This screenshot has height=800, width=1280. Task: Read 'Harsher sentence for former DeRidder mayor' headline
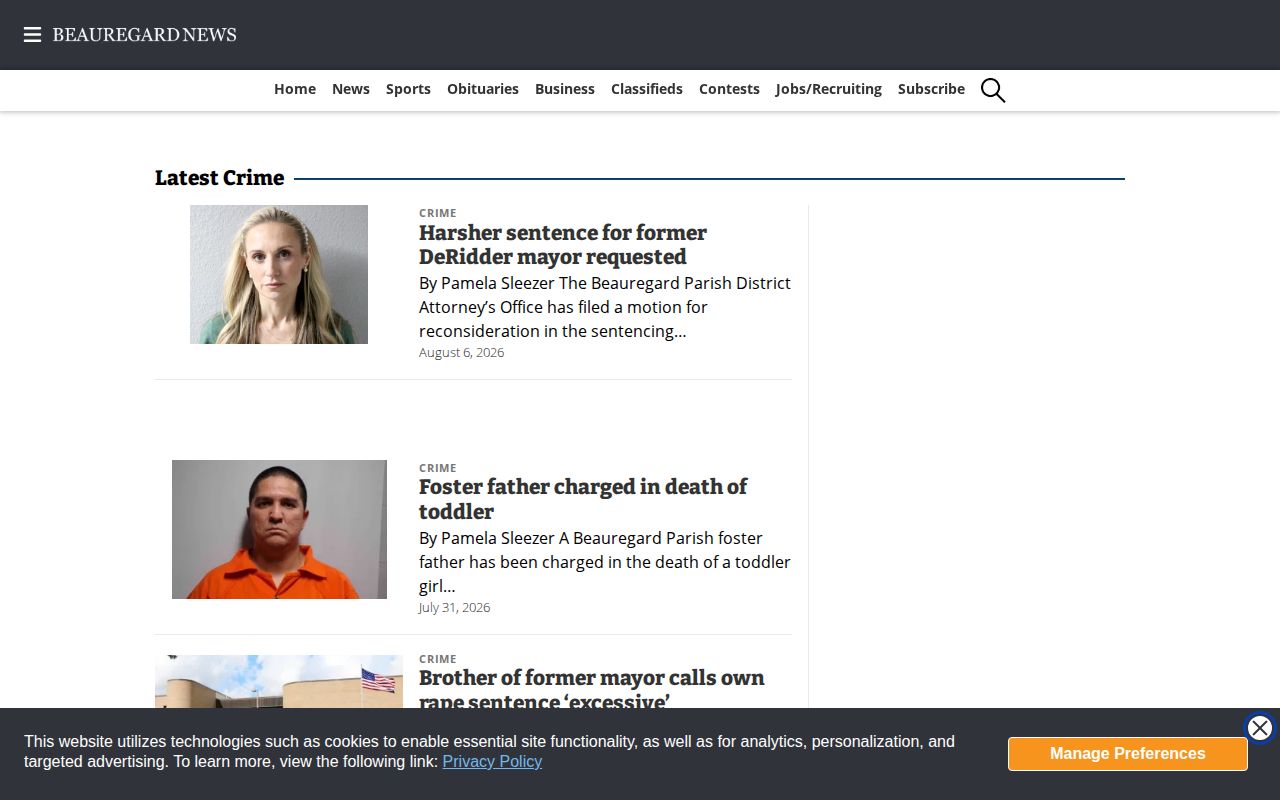coord(563,245)
